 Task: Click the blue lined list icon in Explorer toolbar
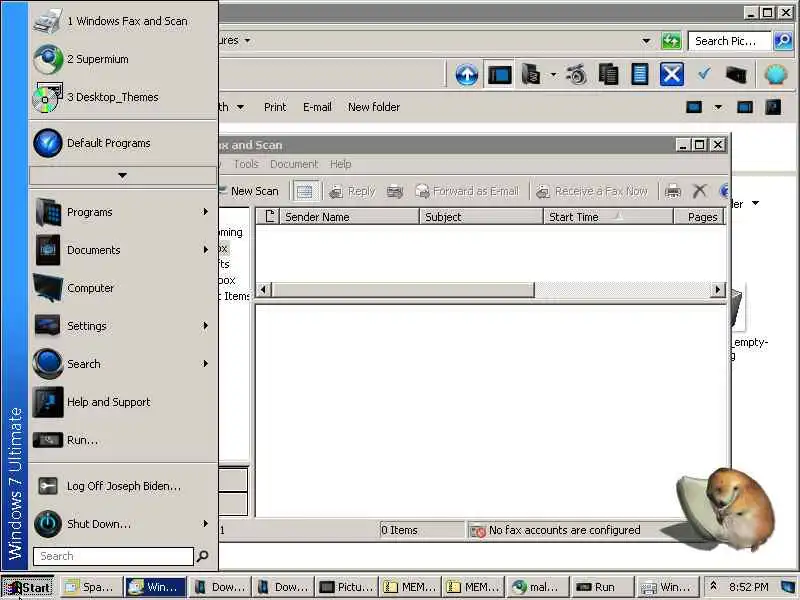pyautogui.click(x=640, y=75)
